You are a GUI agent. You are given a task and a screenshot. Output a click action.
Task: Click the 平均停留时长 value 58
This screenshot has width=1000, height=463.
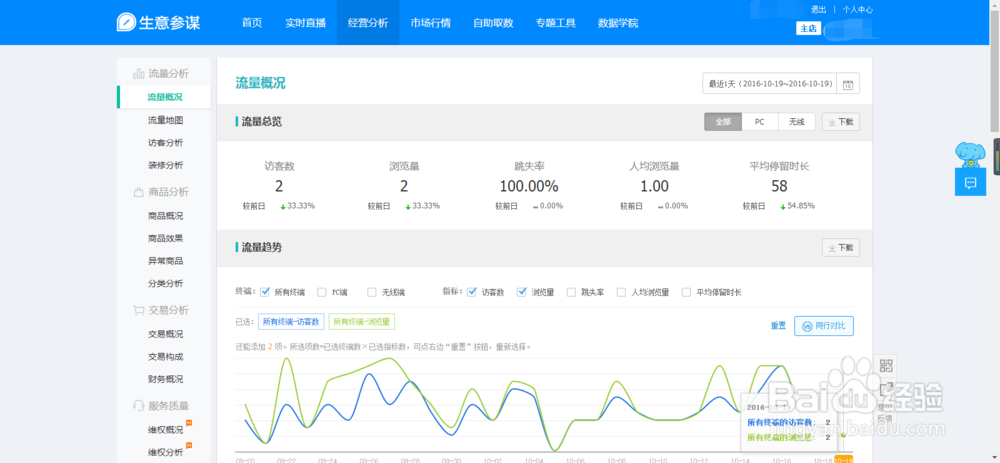779,186
